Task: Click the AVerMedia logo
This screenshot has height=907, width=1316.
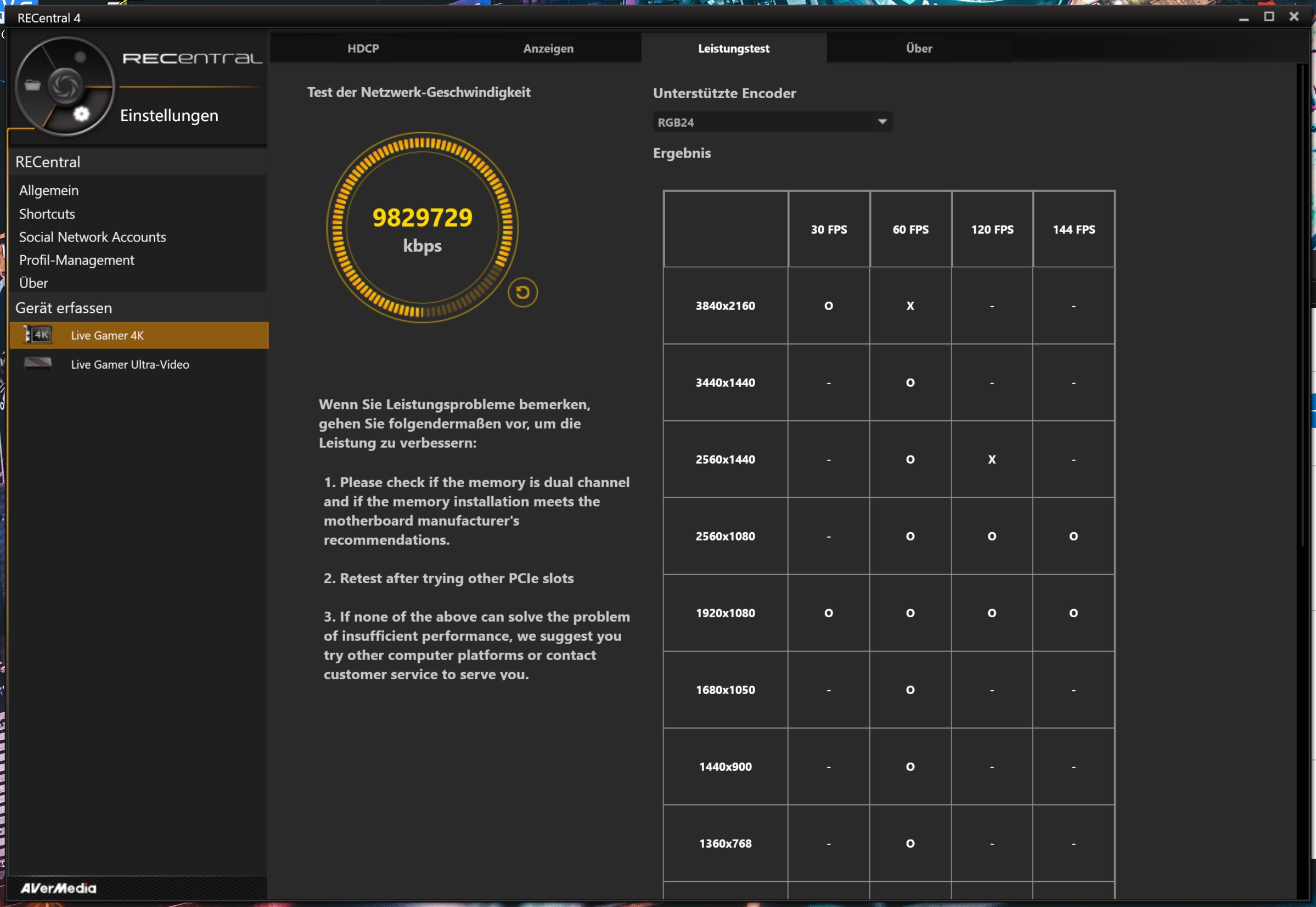Action: (x=59, y=888)
